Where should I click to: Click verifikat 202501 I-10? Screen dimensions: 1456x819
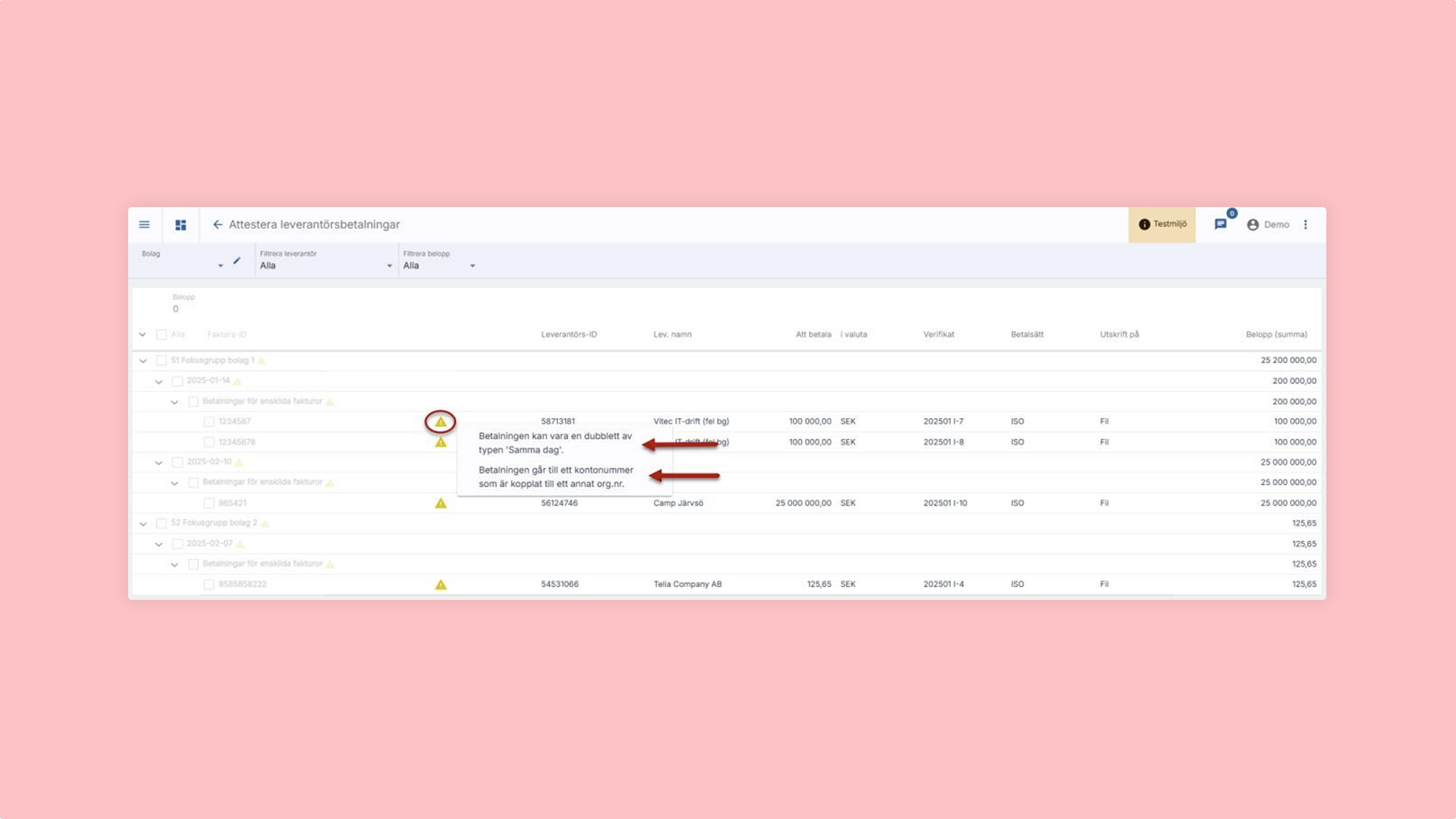(945, 504)
